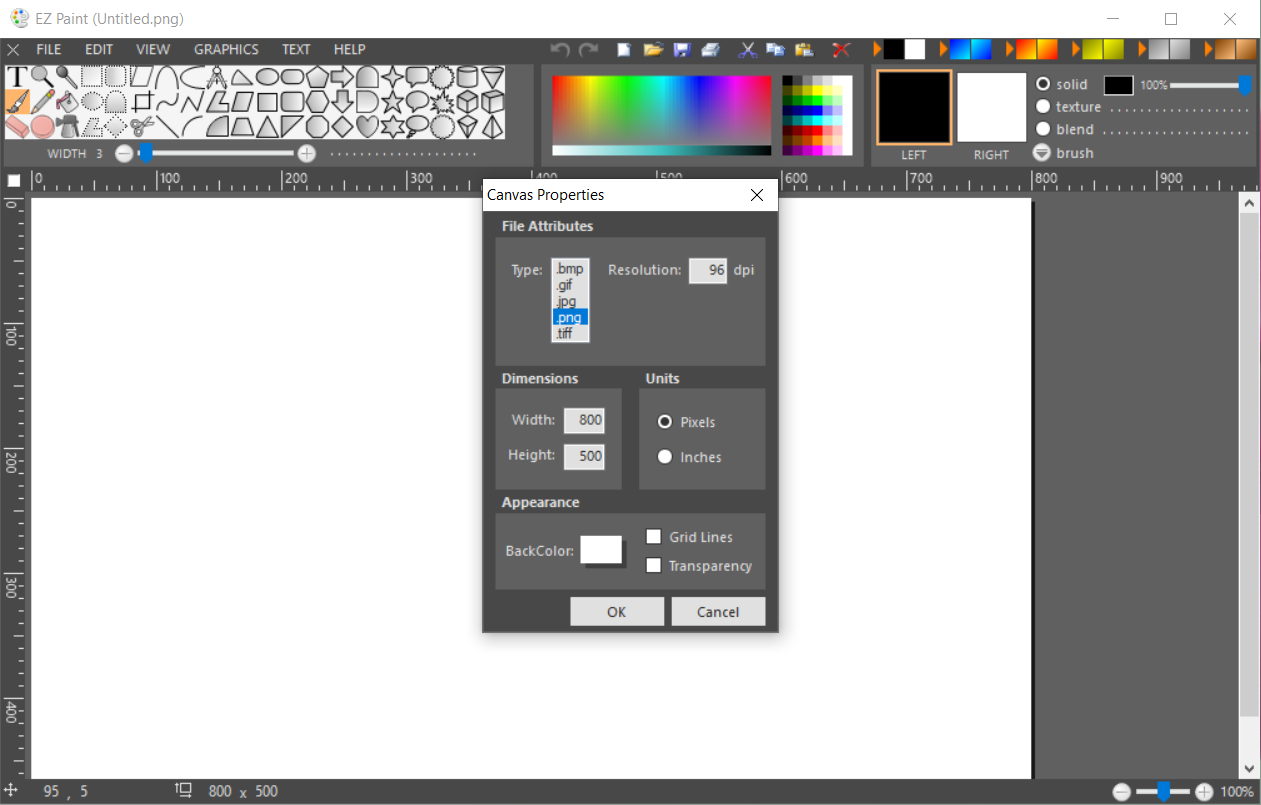Viewport: 1261px width, 805px height.
Task: Confirm canvas settings with OK
Action: click(x=617, y=611)
